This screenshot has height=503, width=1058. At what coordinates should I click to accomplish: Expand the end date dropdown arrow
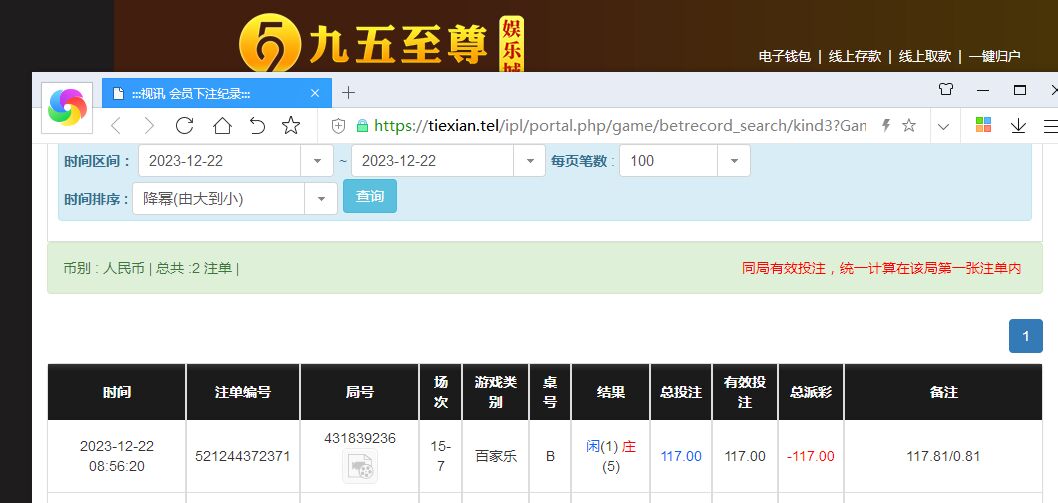530,161
